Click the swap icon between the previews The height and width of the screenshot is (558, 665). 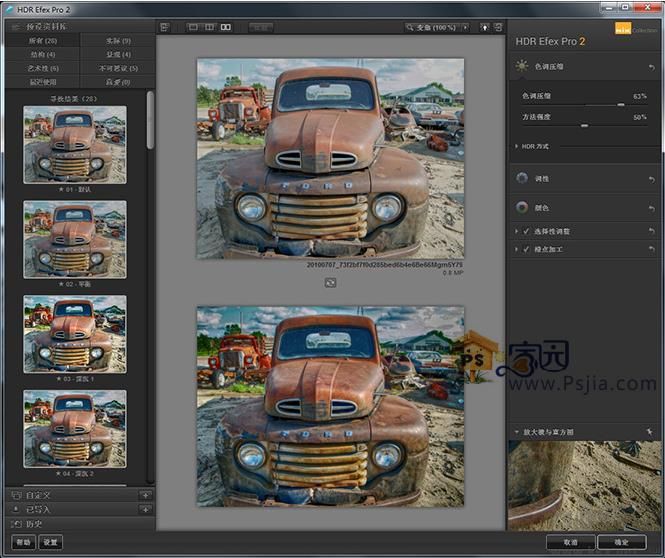coord(330,282)
